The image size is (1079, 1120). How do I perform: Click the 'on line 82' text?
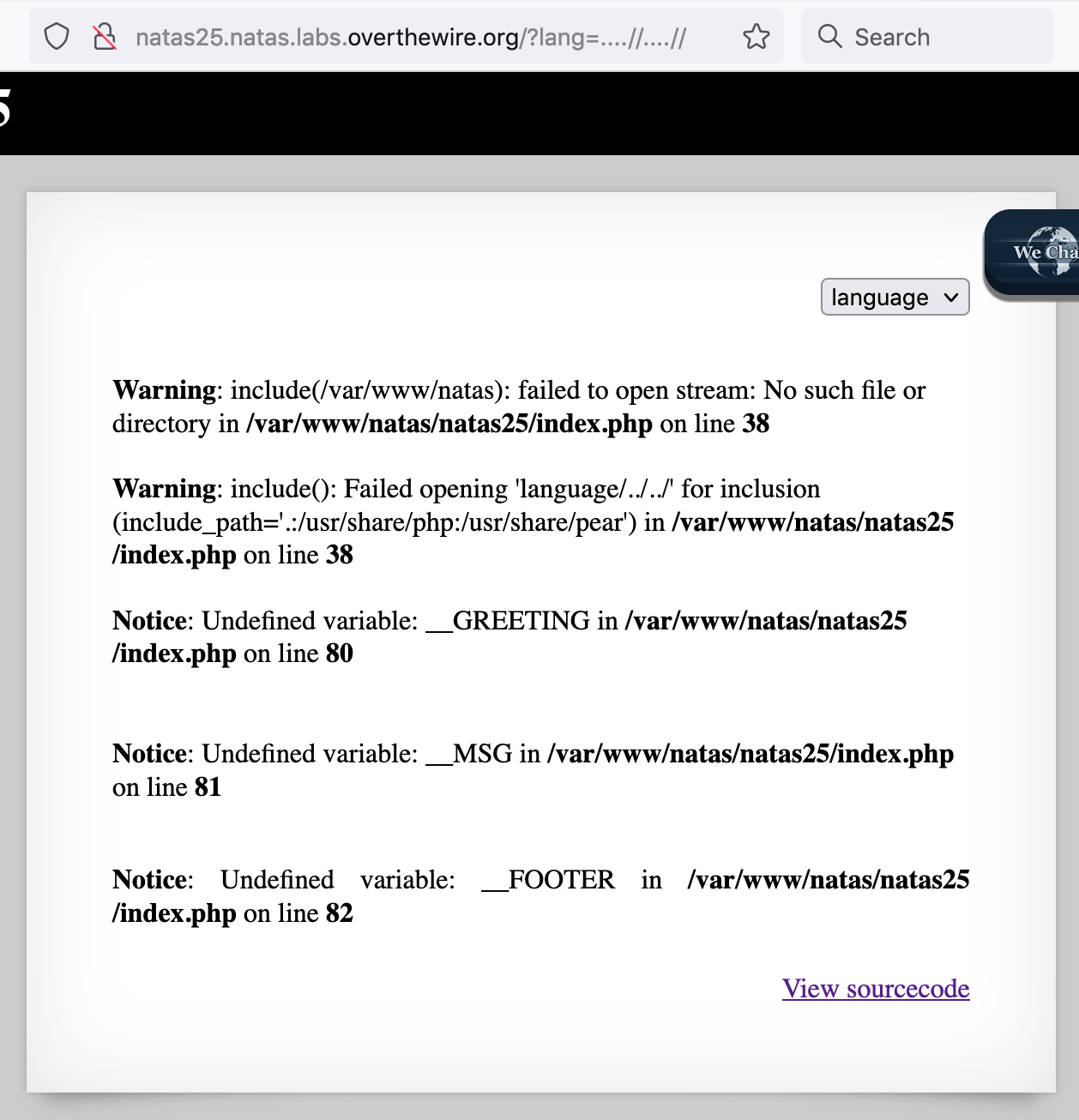(298, 913)
